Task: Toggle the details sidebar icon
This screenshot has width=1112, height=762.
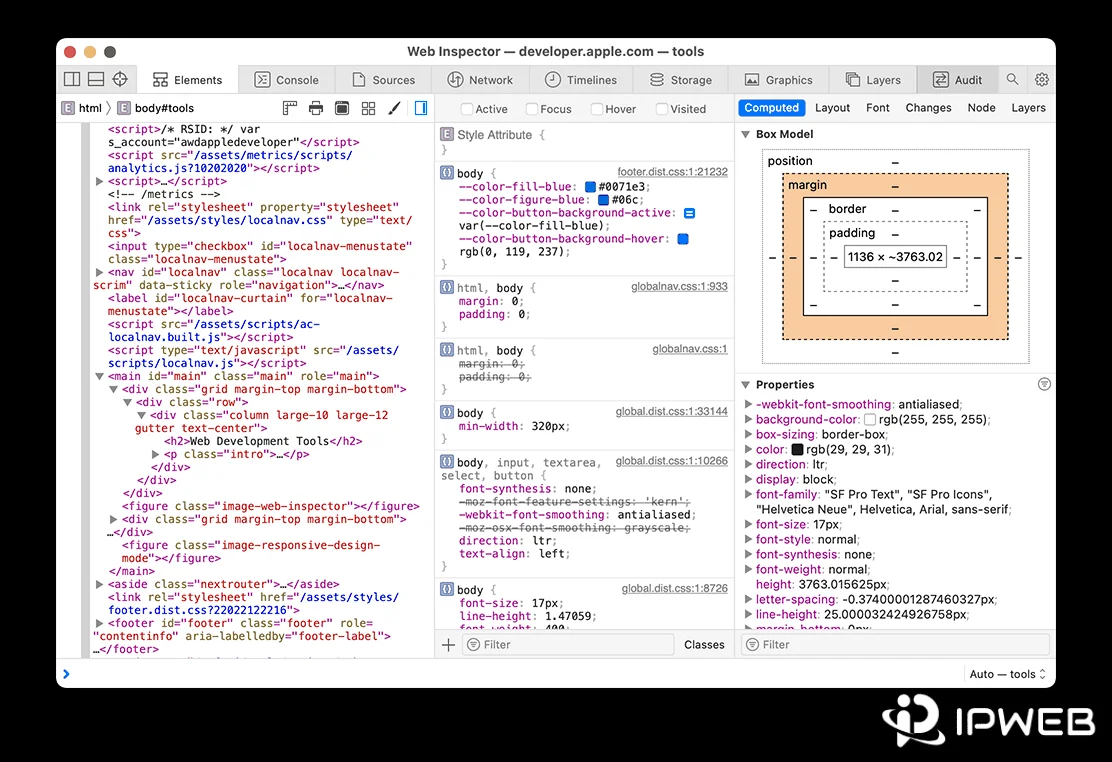Action: [421, 108]
